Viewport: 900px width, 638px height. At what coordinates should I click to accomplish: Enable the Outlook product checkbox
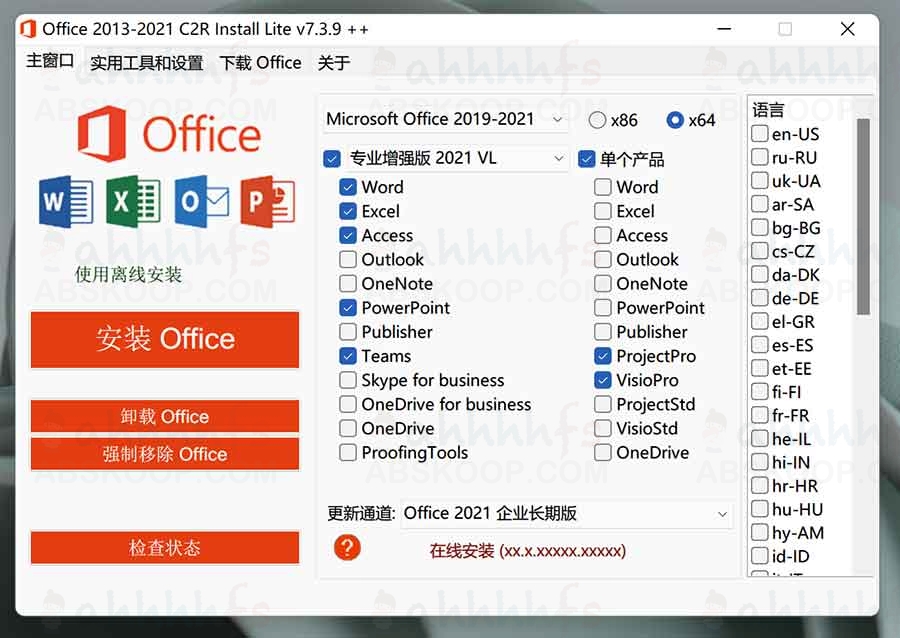coord(349,259)
